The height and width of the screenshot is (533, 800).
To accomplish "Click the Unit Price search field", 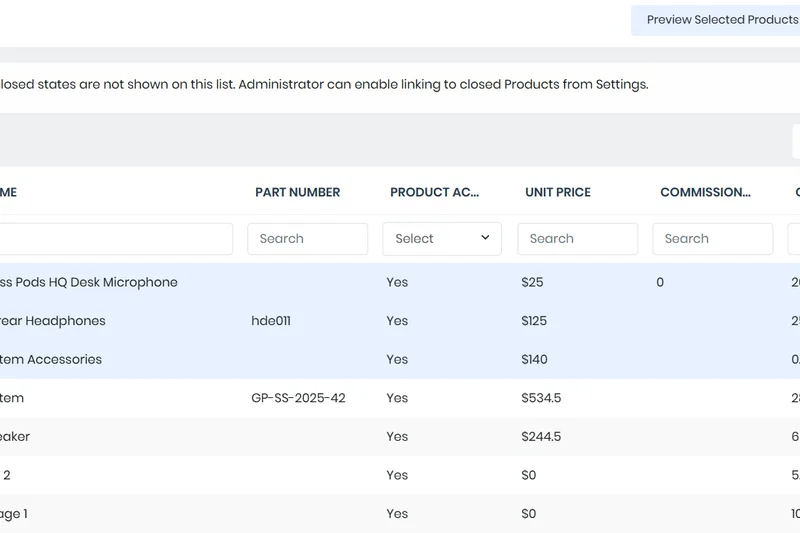I will click(578, 239).
